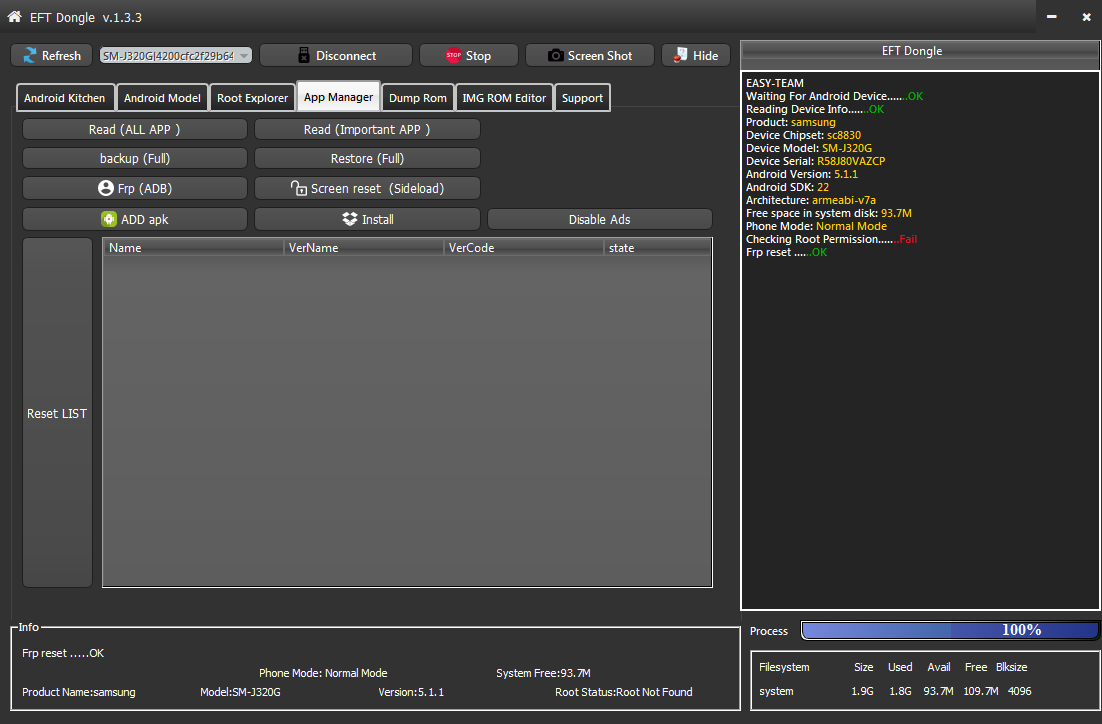1102x724 pixels.
Task: Open the device selection dropdown
Action: coord(176,56)
